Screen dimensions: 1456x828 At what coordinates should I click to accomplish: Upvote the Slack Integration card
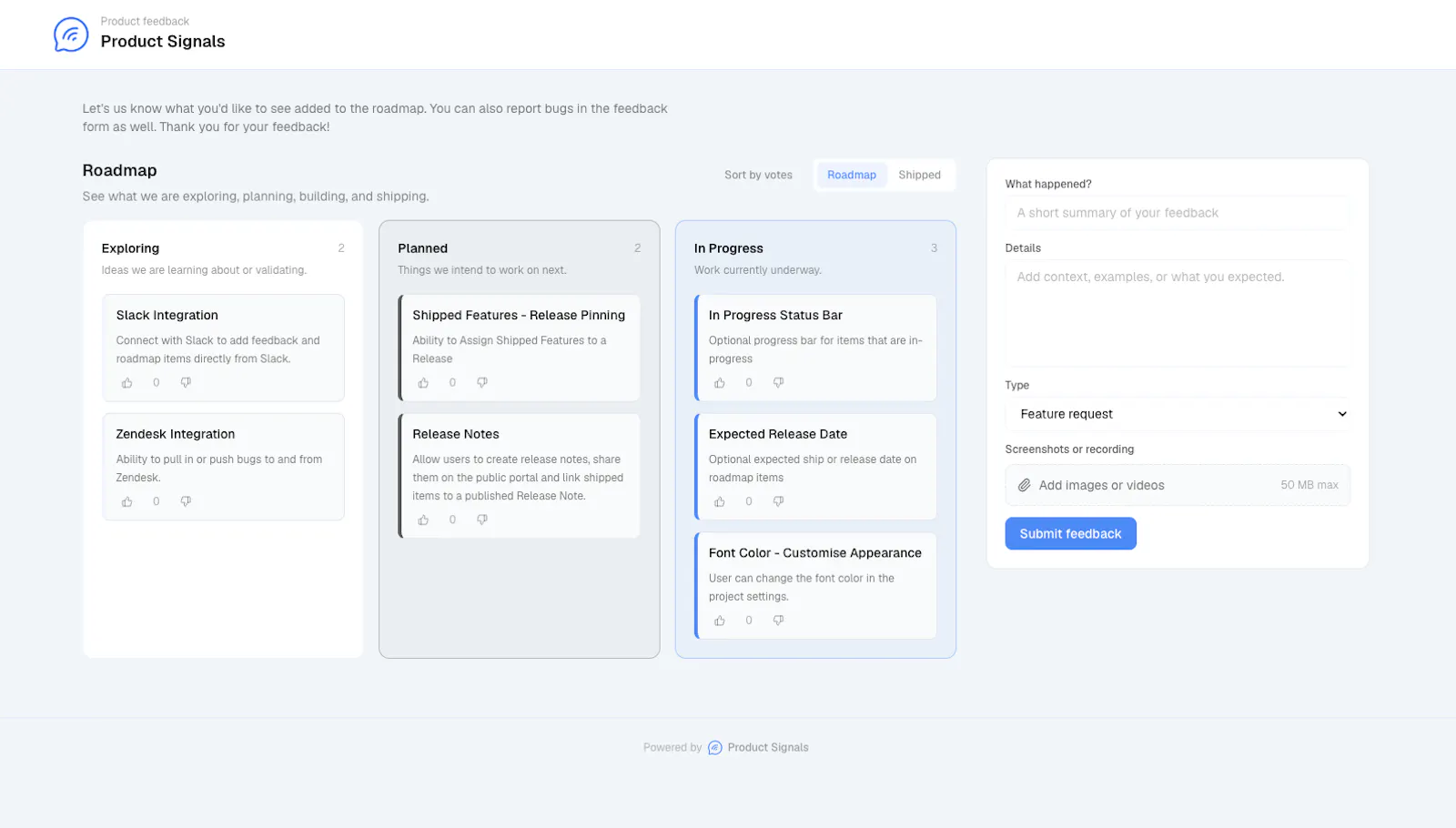[x=127, y=383]
